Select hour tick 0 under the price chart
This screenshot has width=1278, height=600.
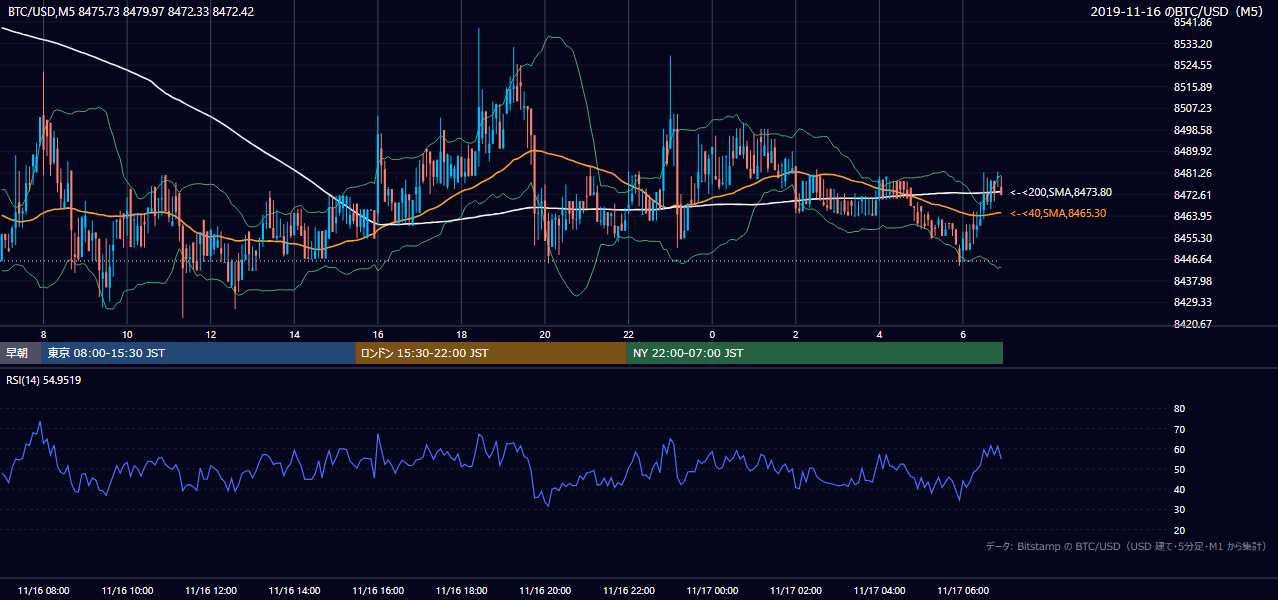pyautogui.click(x=712, y=334)
